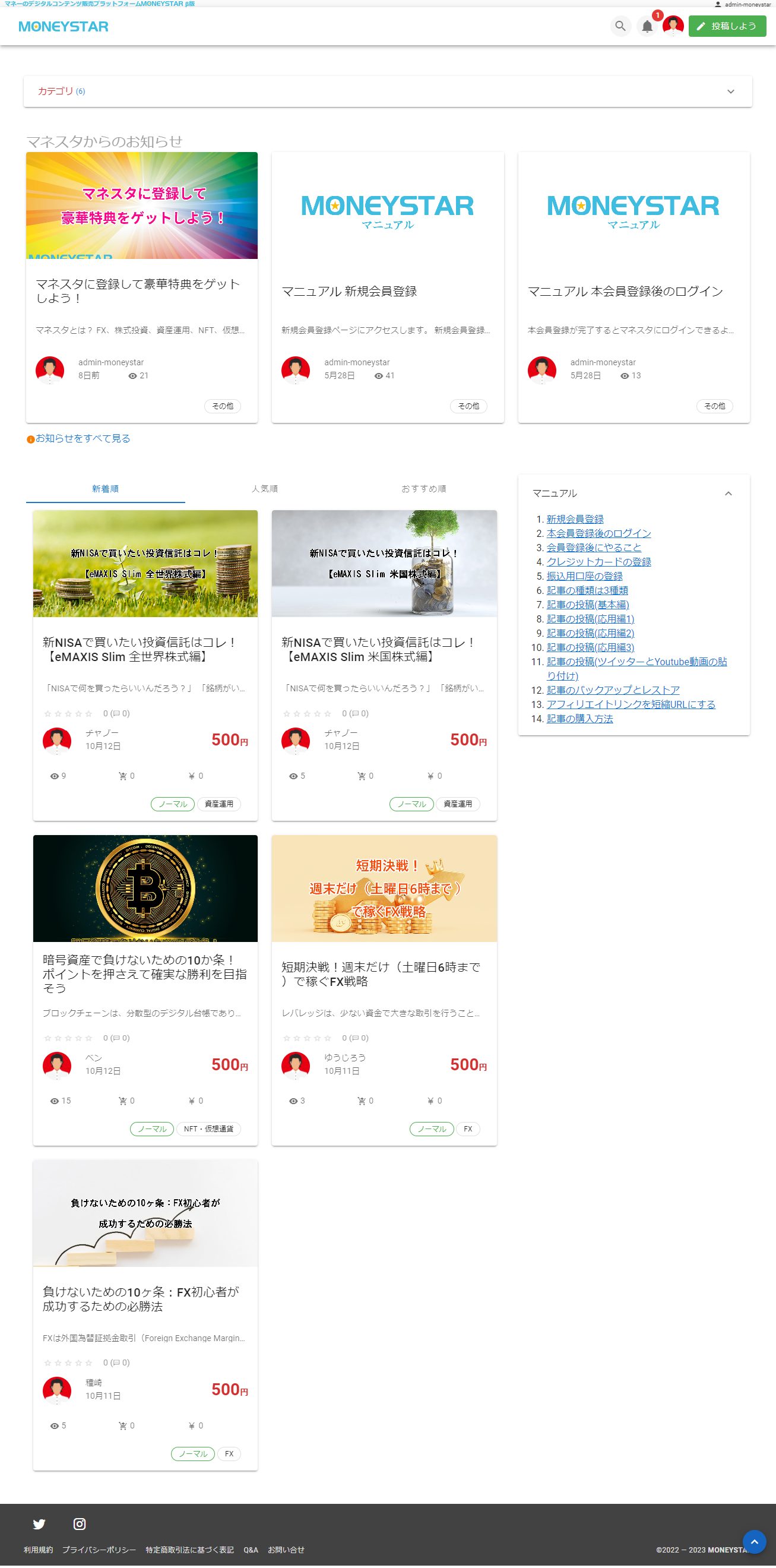Screen dimensions: 776x1568
Task: Click the star rating on 米国株式編 card
Action: pos(308,714)
